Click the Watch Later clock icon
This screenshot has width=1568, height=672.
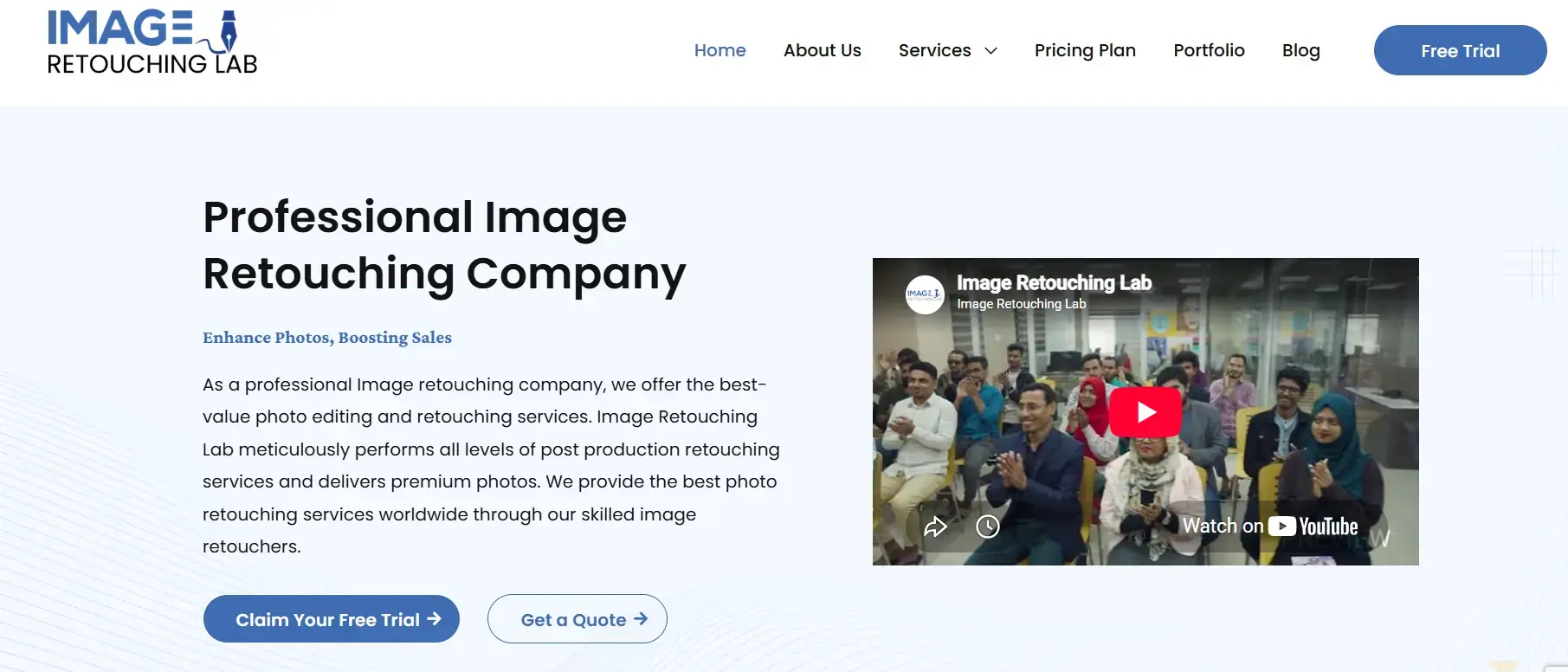pos(988,526)
